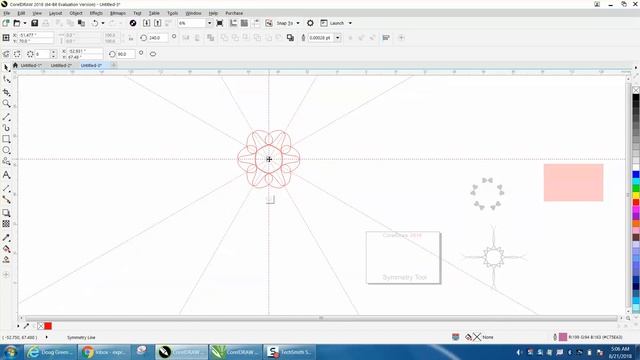Open the Layout menu
This screenshot has width=640, height=360.
(x=56, y=13)
